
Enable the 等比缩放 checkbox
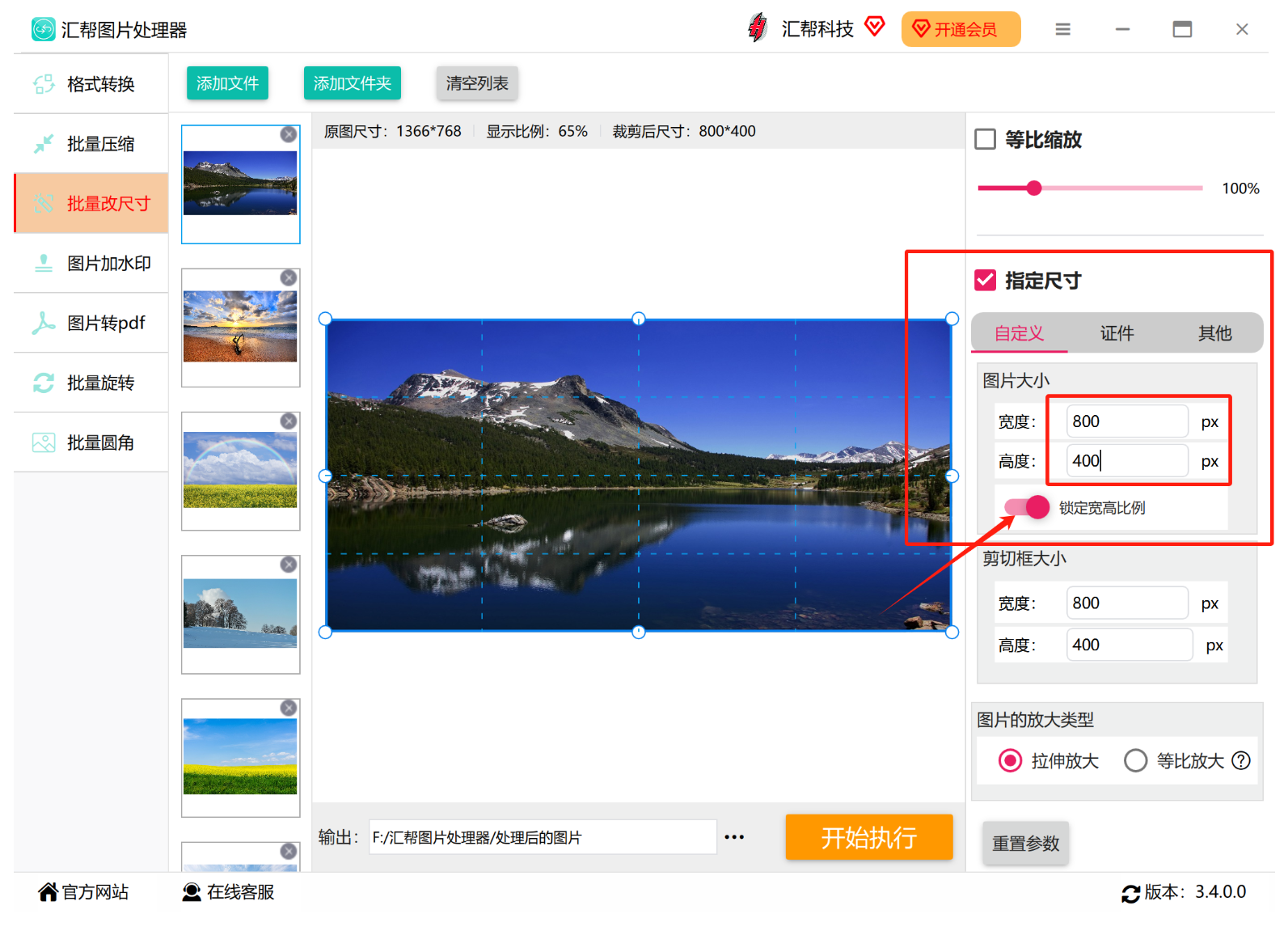[x=985, y=139]
